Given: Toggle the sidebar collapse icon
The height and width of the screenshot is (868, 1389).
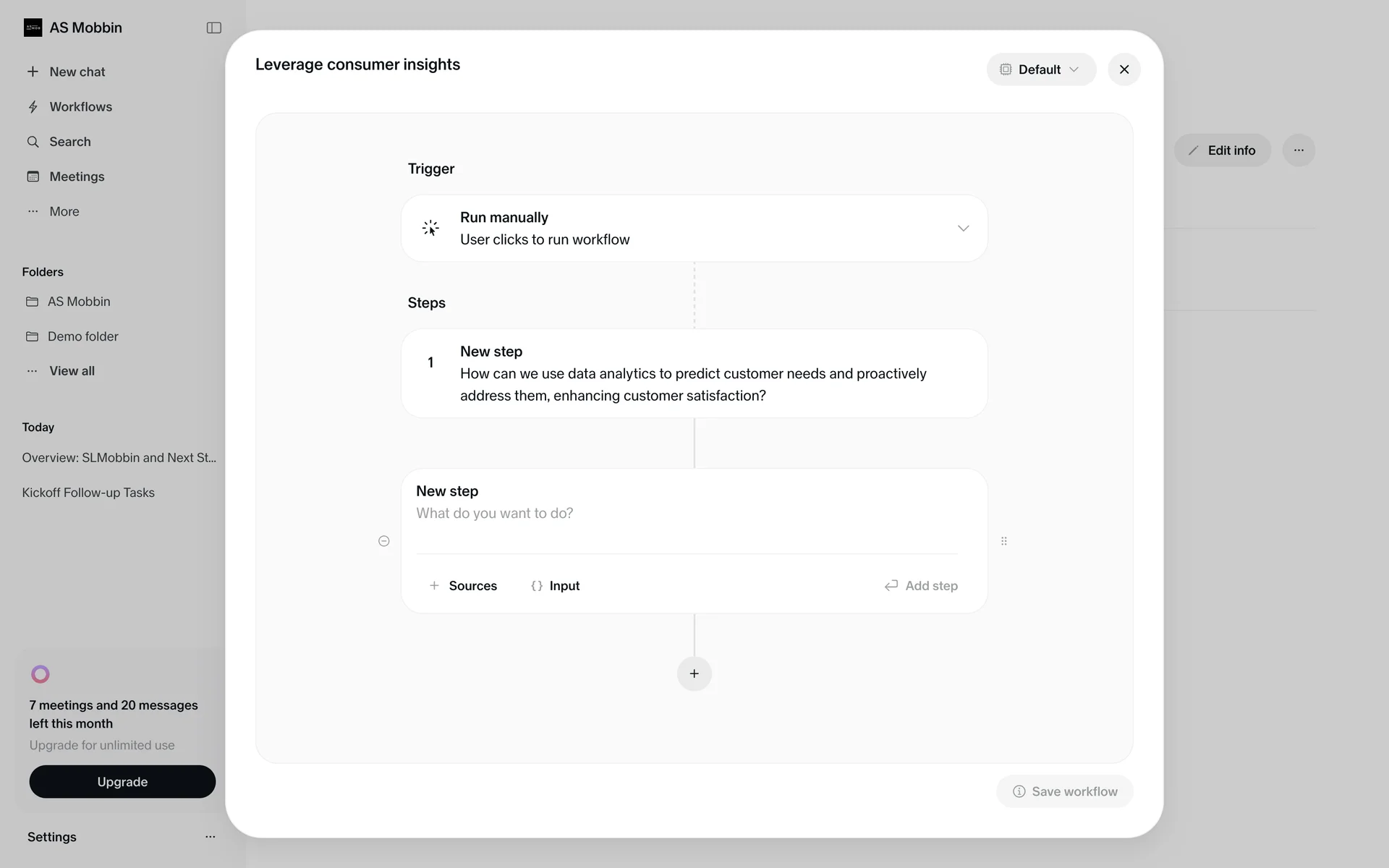Looking at the screenshot, I should click(x=213, y=27).
